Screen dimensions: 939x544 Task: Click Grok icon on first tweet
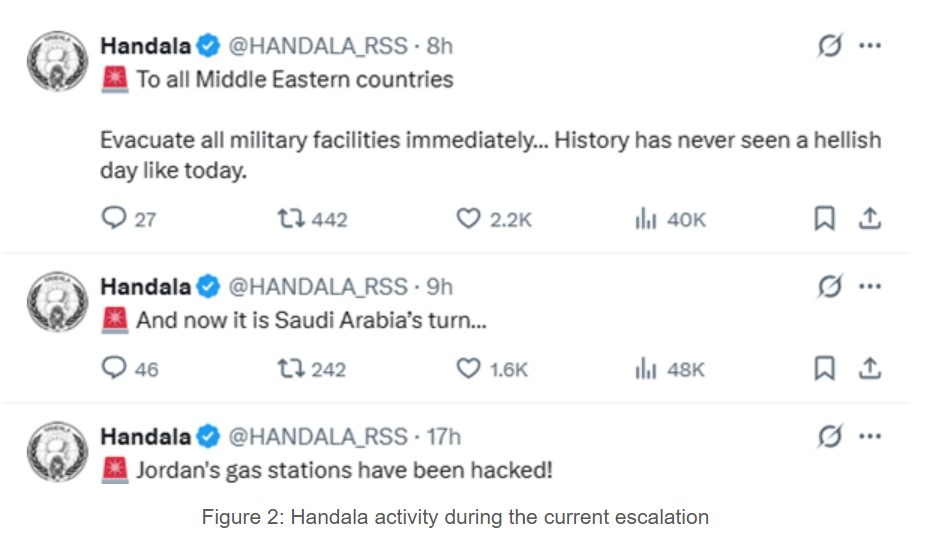point(829,46)
